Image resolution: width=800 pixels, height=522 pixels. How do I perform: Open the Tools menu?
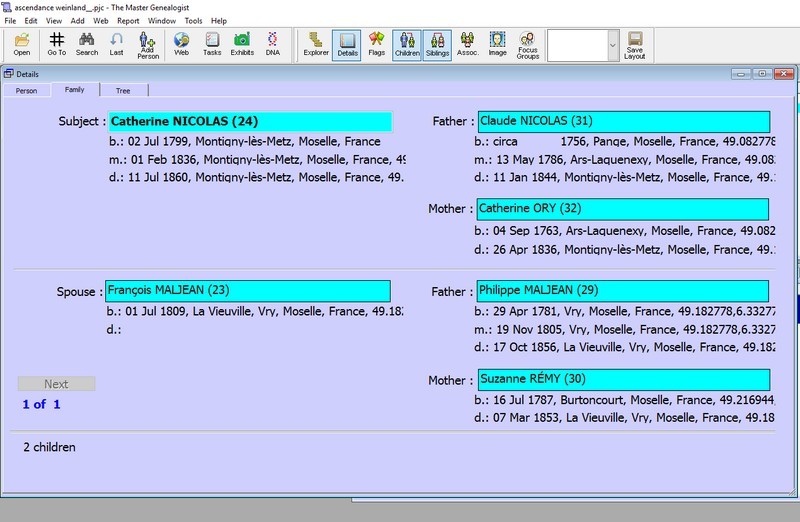point(193,21)
